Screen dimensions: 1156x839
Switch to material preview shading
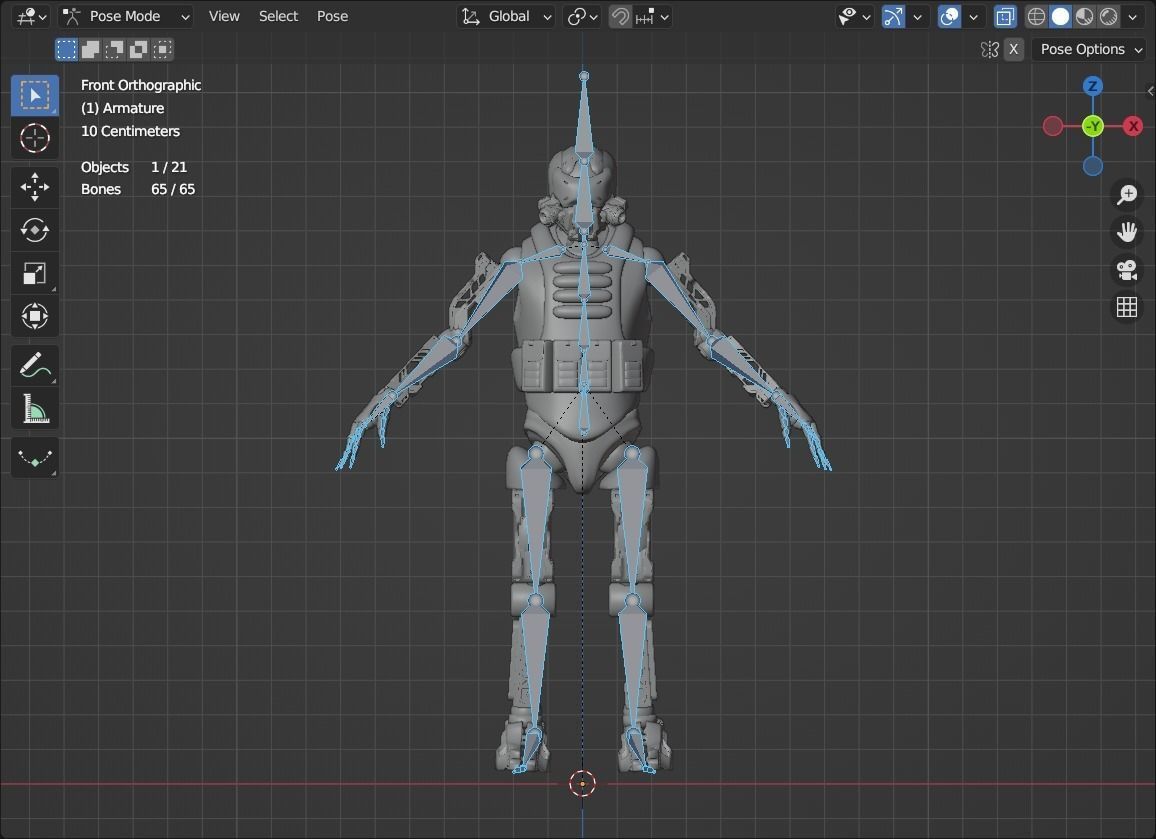(1084, 16)
